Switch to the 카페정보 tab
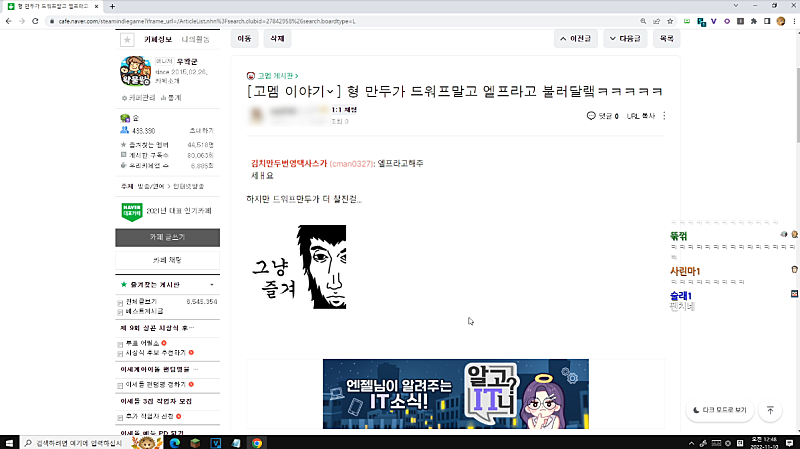The width and height of the screenshot is (800, 449). click(x=158, y=39)
